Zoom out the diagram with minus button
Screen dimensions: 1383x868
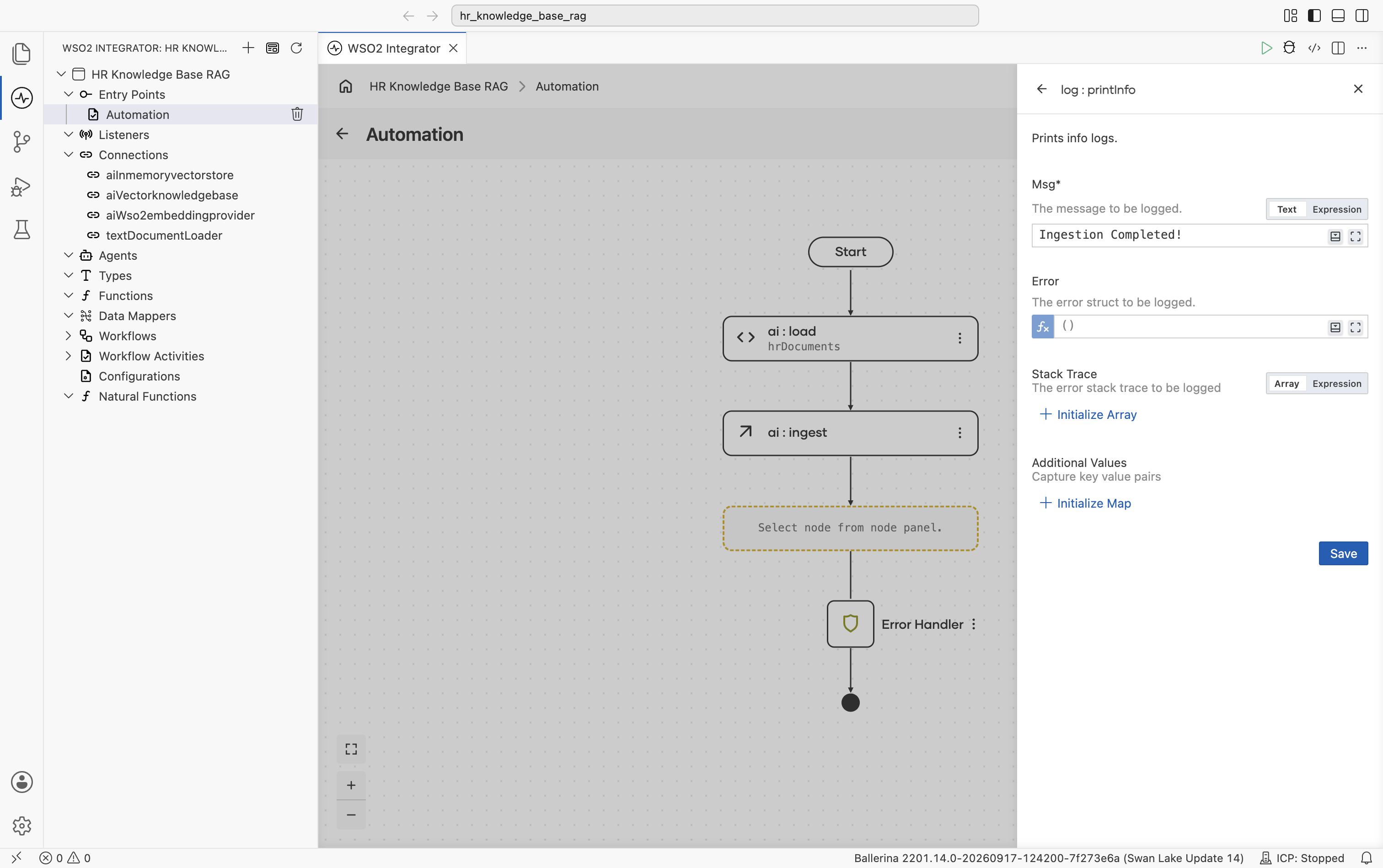pyautogui.click(x=351, y=814)
